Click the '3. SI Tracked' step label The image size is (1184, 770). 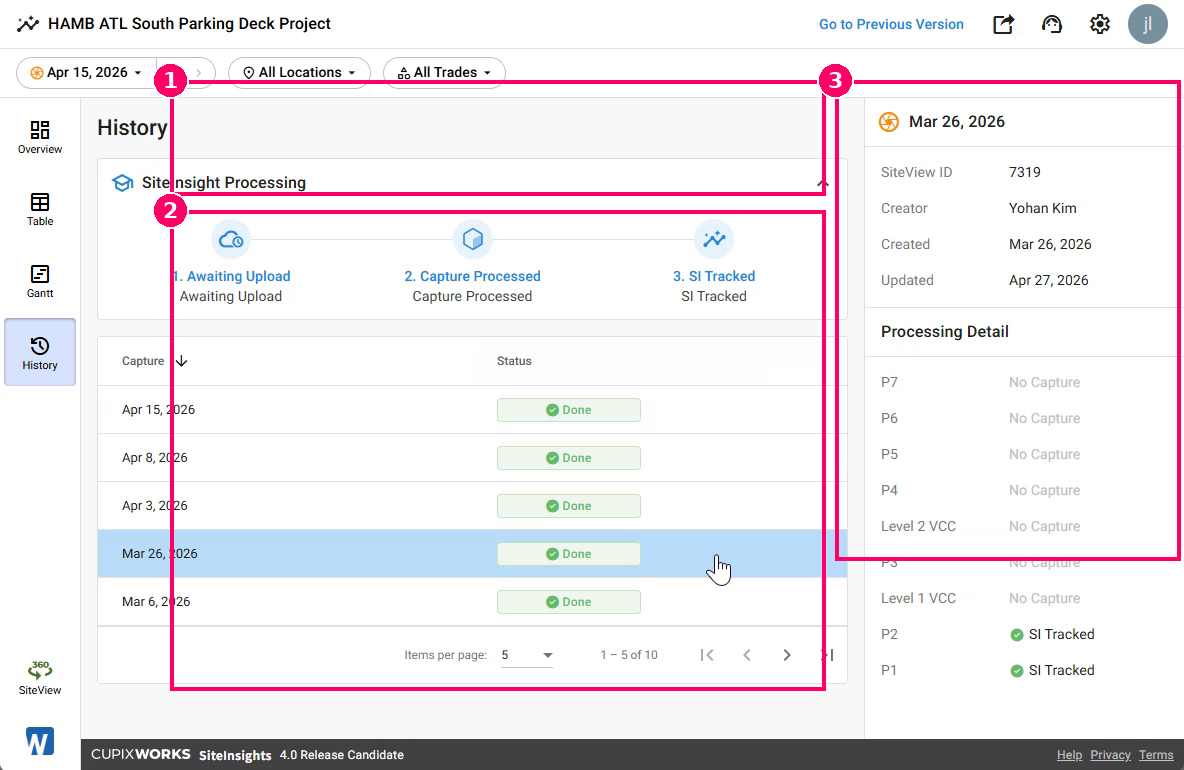(714, 276)
